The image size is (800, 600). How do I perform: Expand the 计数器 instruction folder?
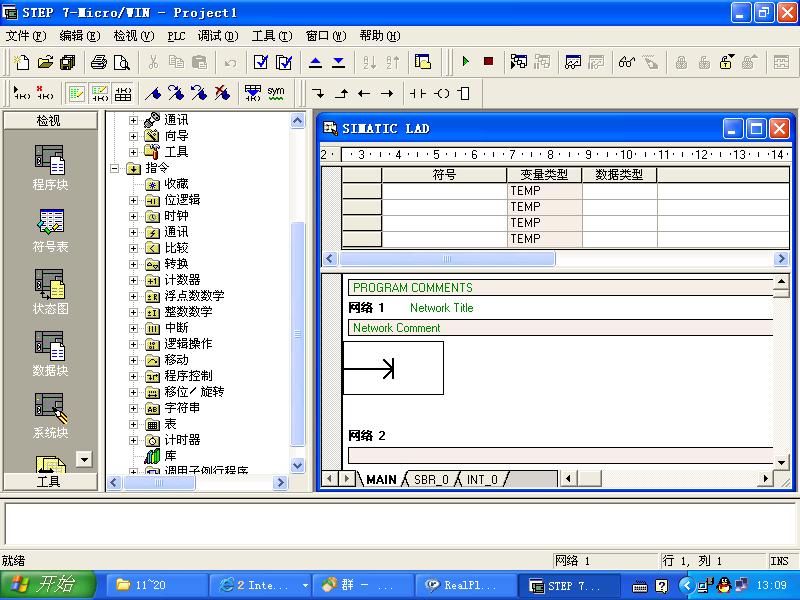pos(134,281)
